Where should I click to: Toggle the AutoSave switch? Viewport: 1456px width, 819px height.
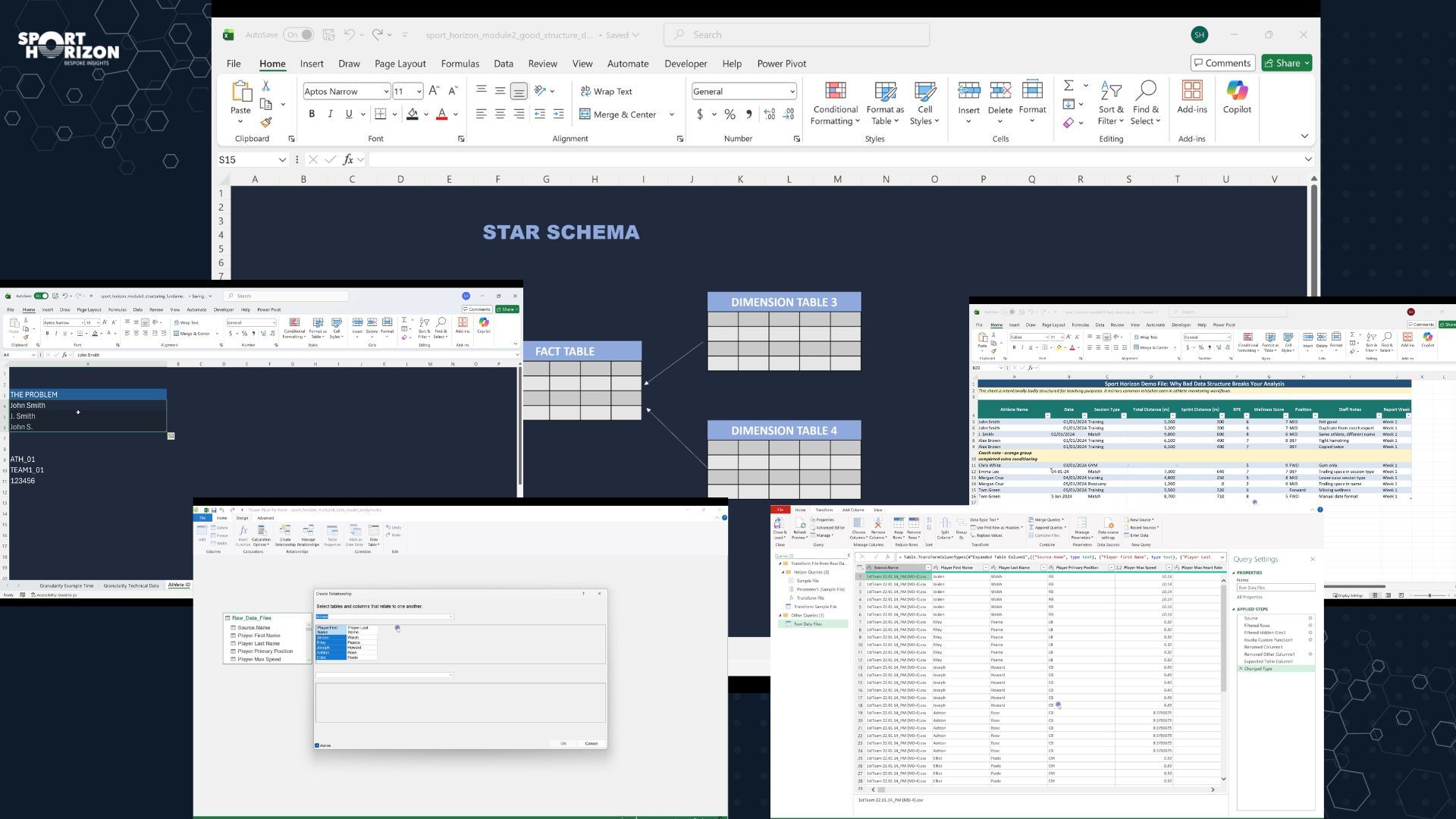coord(298,35)
